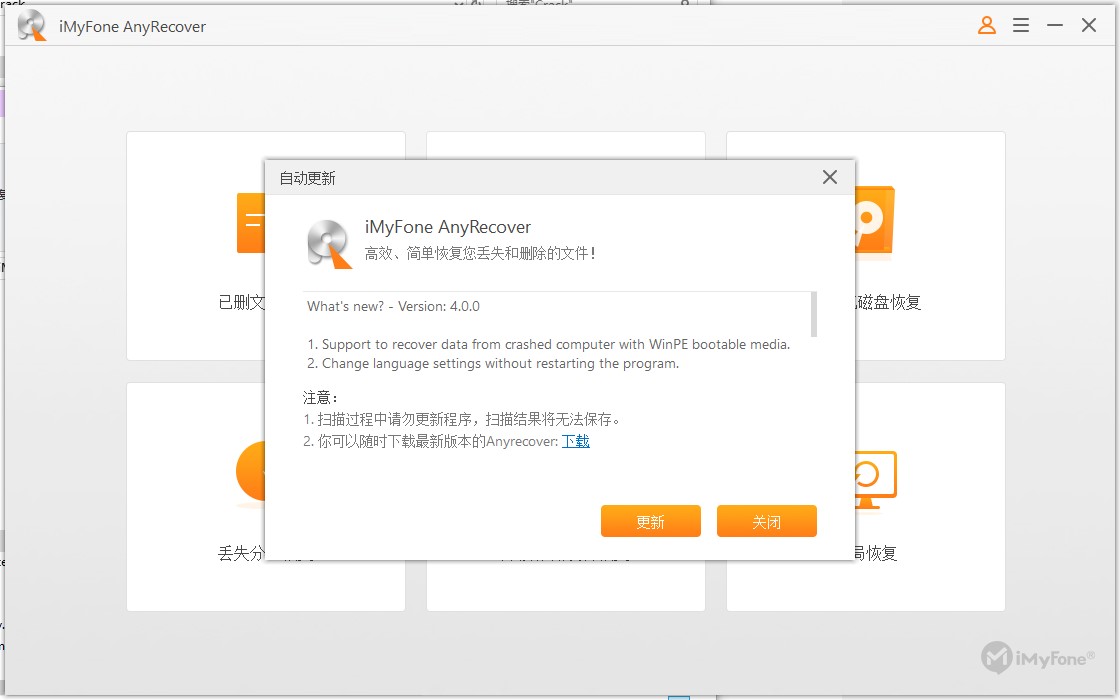Click the AnyRecover disc logo in title bar

pyautogui.click(x=31, y=26)
